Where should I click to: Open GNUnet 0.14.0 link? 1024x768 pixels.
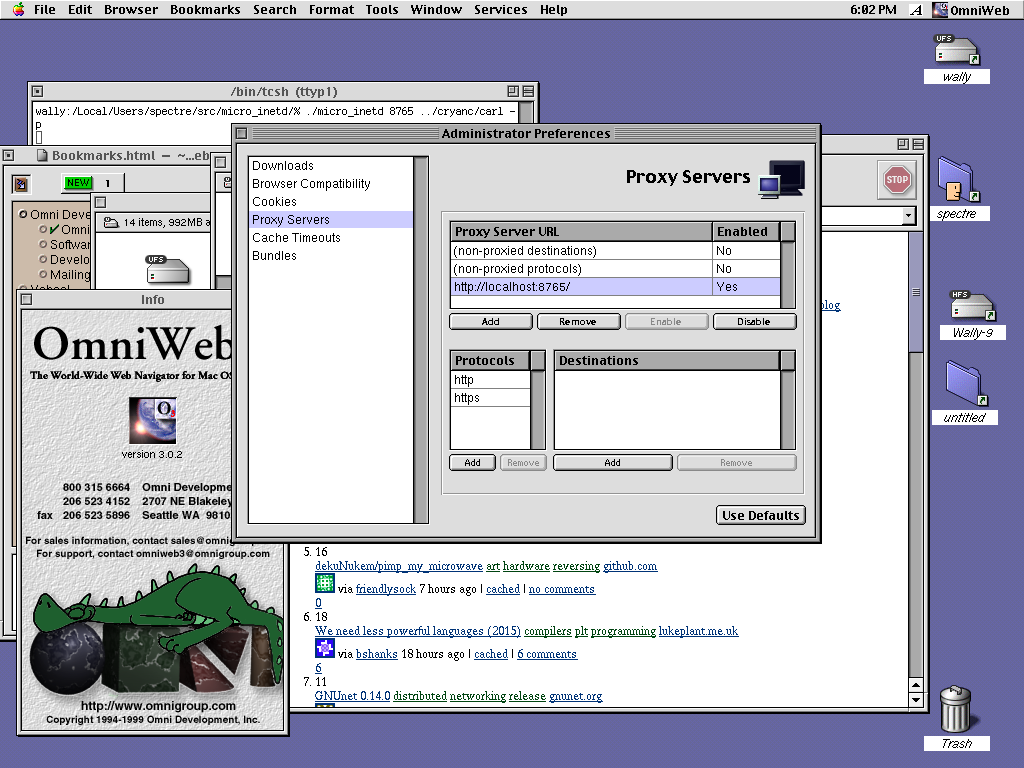click(x=352, y=696)
